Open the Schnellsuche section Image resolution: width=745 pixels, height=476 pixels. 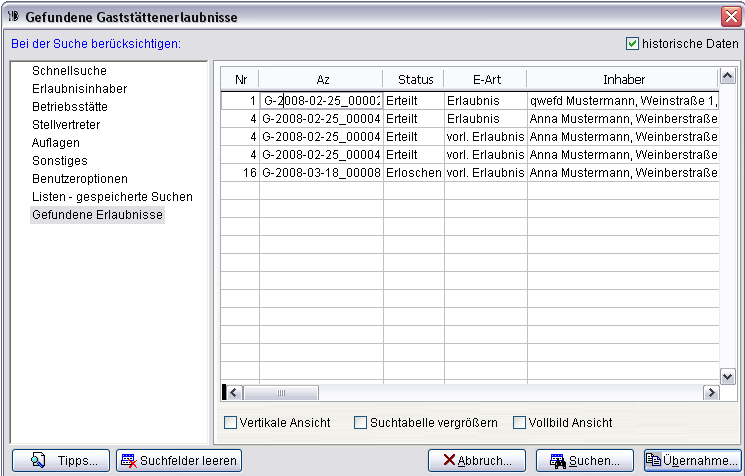[69, 71]
